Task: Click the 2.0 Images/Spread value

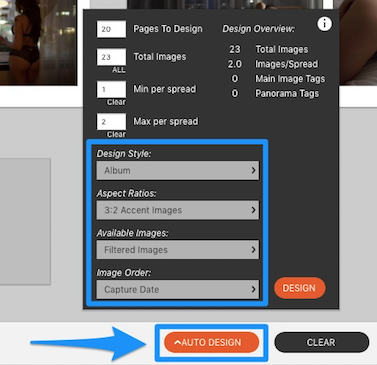Action: pos(235,64)
